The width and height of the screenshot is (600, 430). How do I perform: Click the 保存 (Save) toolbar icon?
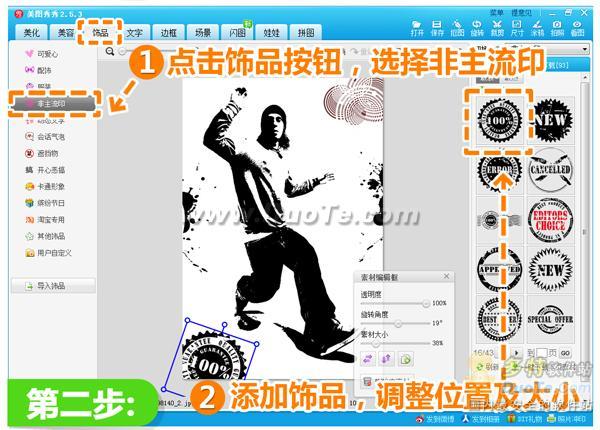pos(437,29)
